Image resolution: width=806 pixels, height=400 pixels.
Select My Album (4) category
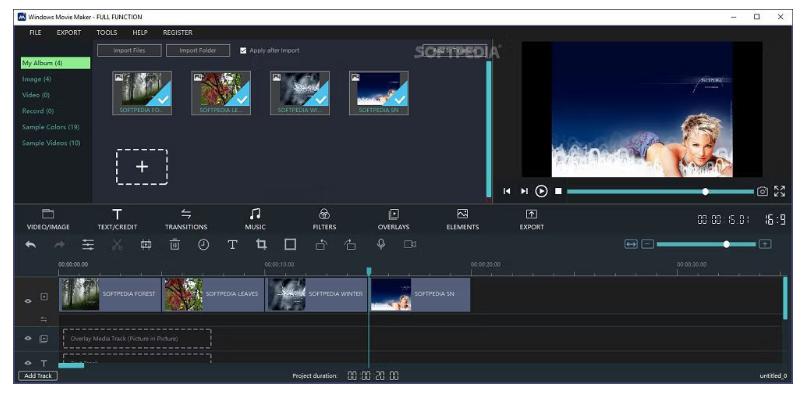click(x=56, y=63)
